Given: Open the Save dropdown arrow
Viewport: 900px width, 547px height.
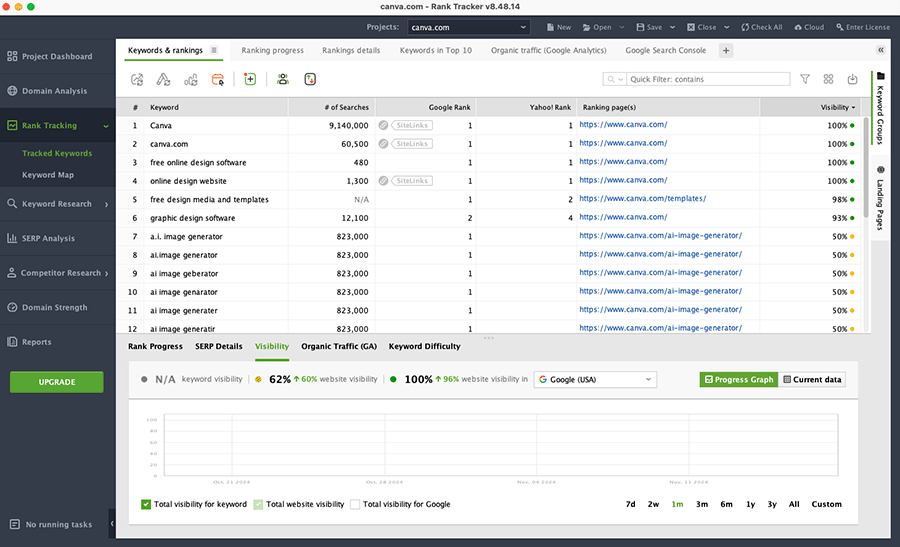Looking at the screenshot, I should pos(672,27).
